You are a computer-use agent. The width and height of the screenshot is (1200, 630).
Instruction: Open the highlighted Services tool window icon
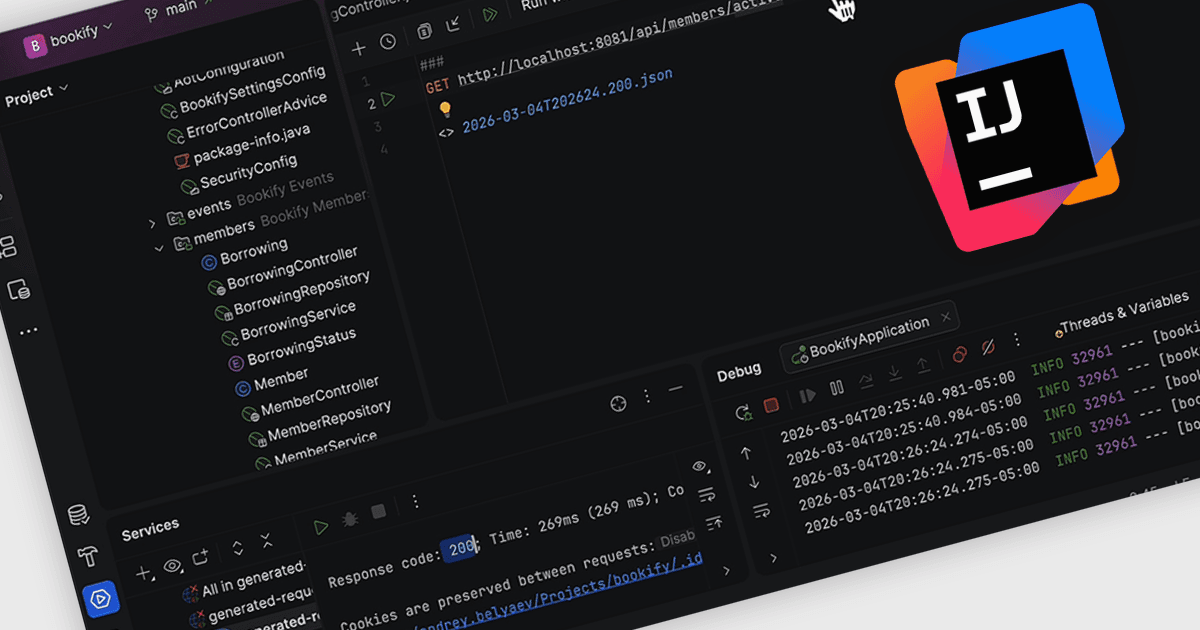pos(103,599)
